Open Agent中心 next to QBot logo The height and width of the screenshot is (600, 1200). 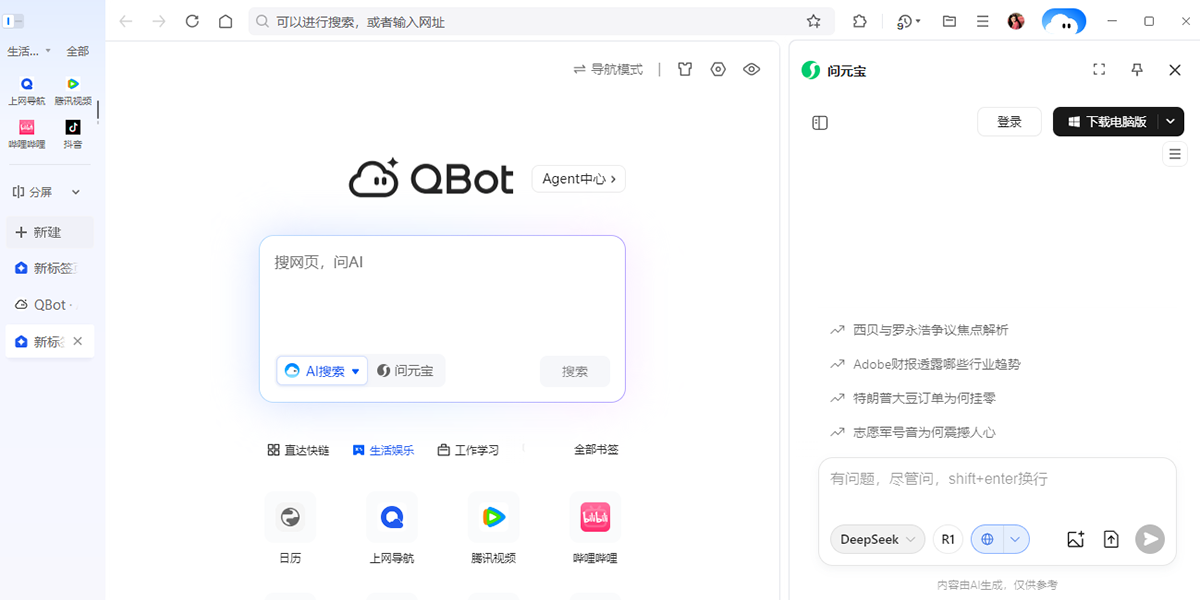[579, 179]
